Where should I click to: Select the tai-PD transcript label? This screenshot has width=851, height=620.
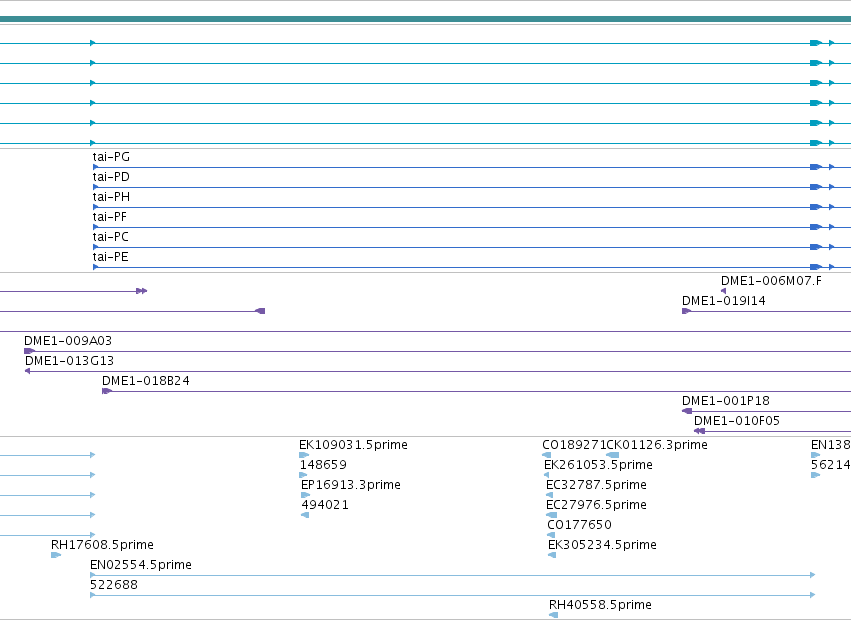tap(111, 177)
